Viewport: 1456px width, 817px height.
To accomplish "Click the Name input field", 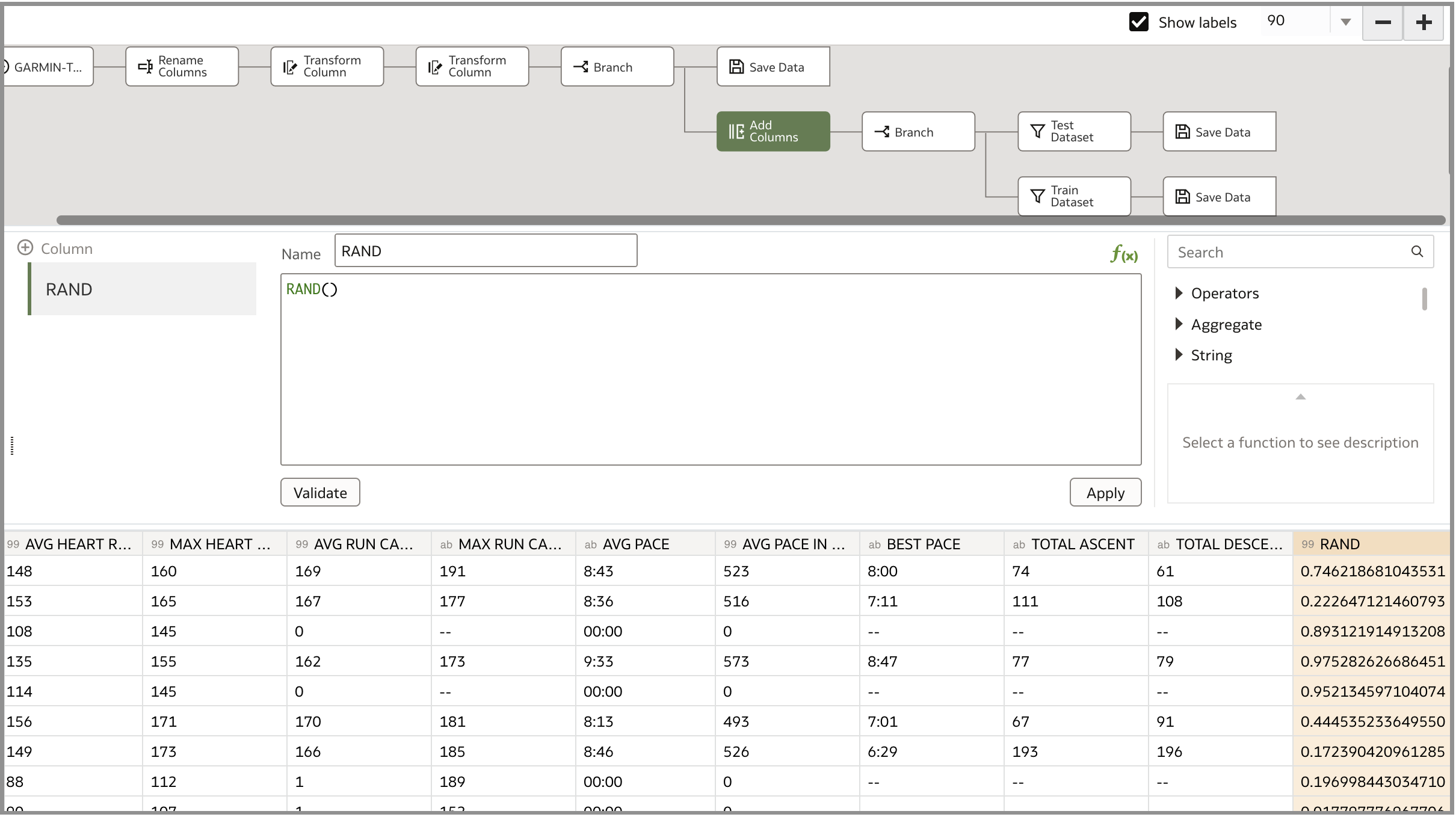I will click(x=485, y=251).
